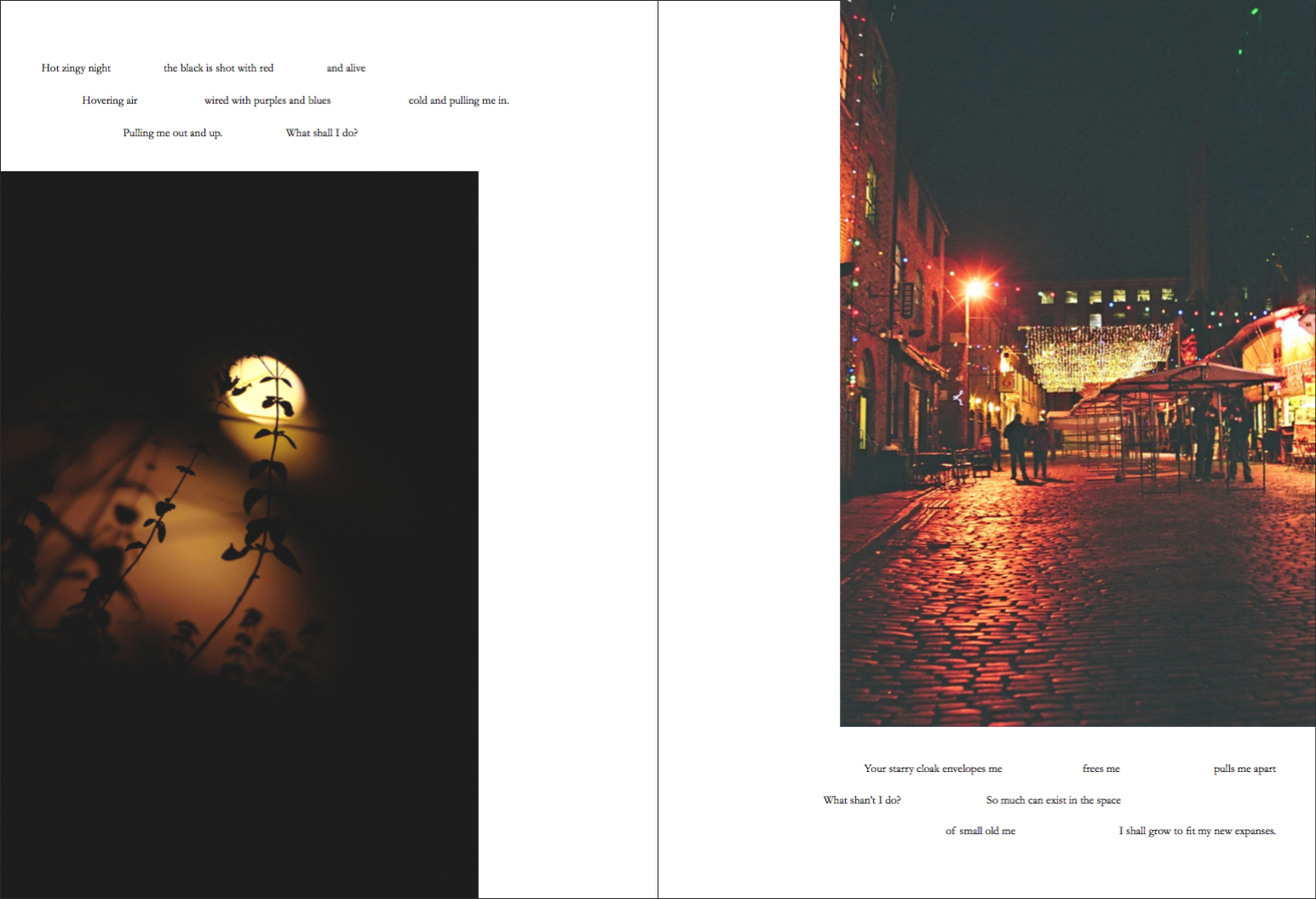Click 'I shall grow to fit my new expanses.'
The image size is (1316, 899).
click(x=1197, y=831)
